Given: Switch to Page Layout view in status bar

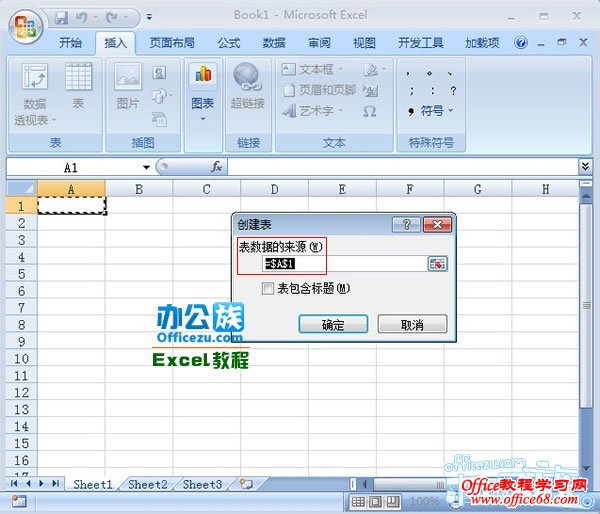Looking at the screenshot, I should [x=375, y=501].
